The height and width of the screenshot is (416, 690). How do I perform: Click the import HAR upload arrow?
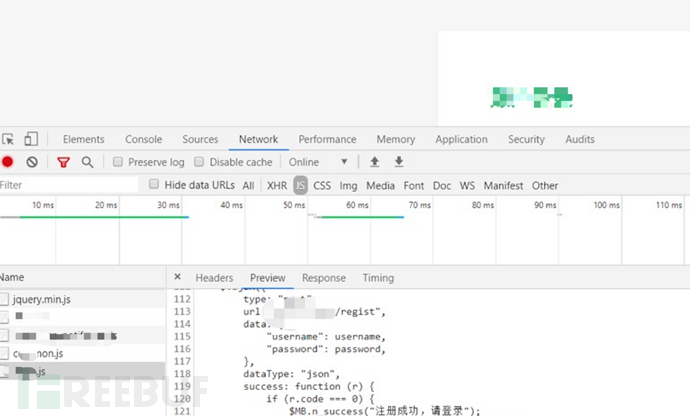click(375, 162)
